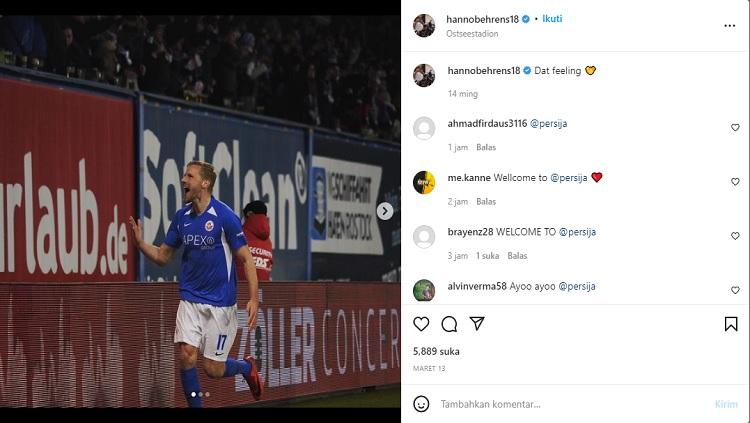The height and width of the screenshot is (423, 750).
Task: Open emoji picker in comment field
Action: click(x=422, y=404)
